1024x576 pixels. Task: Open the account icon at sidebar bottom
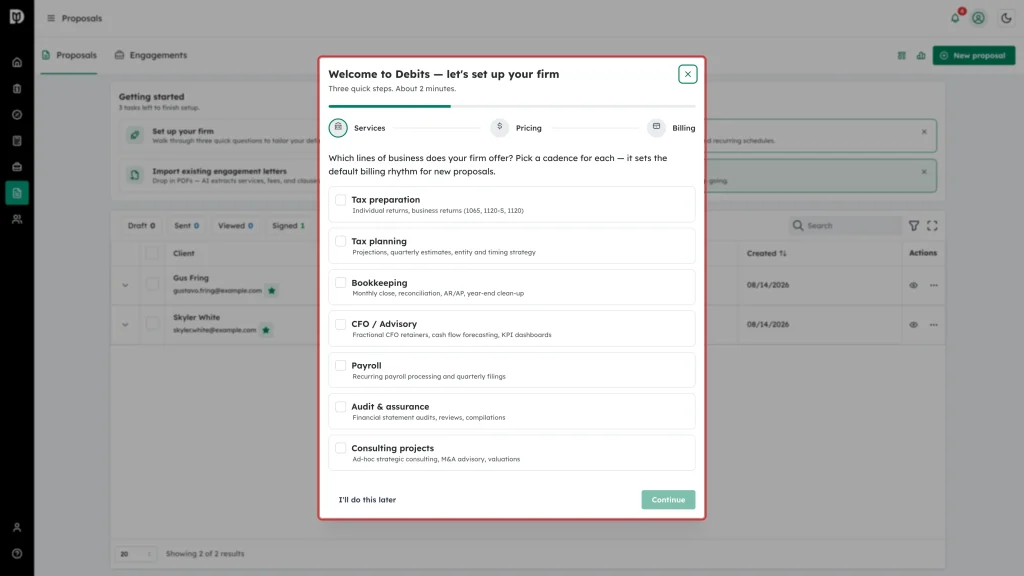[17, 528]
